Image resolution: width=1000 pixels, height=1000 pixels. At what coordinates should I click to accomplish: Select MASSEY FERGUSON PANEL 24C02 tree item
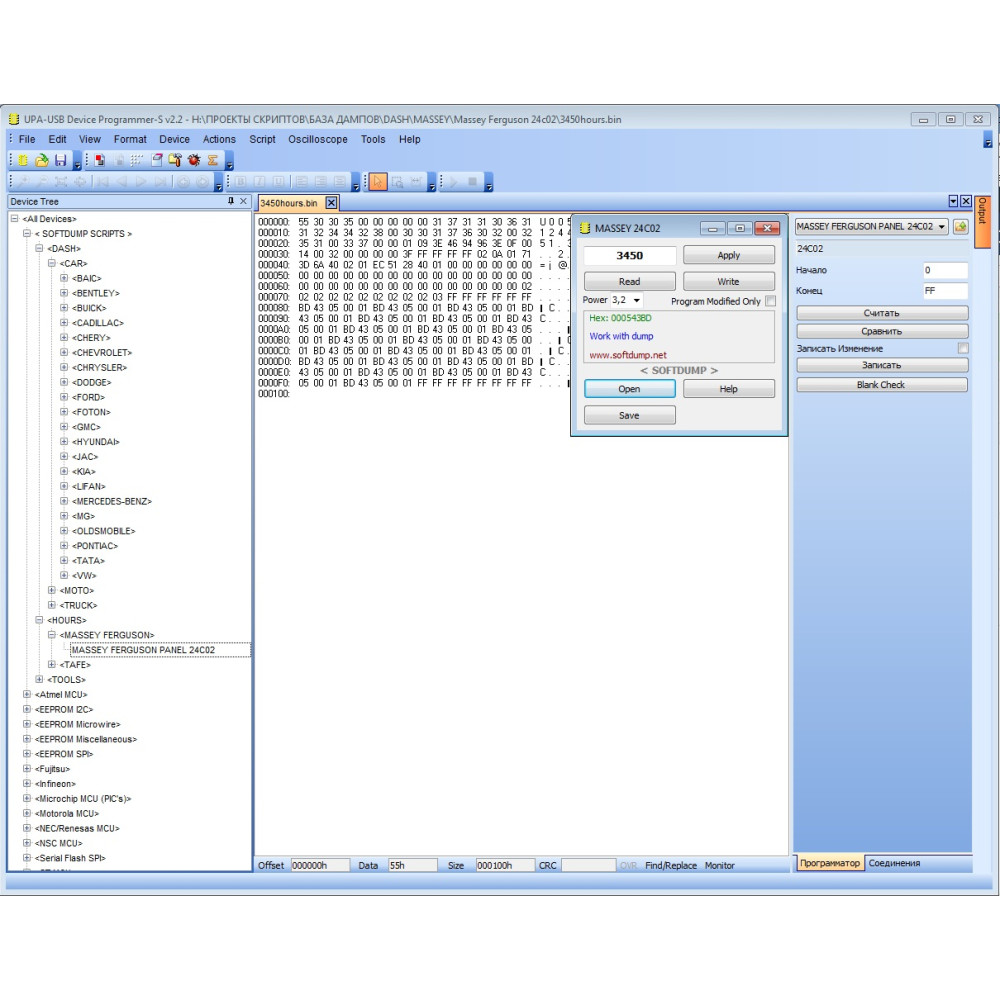click(x=143, y=649)
